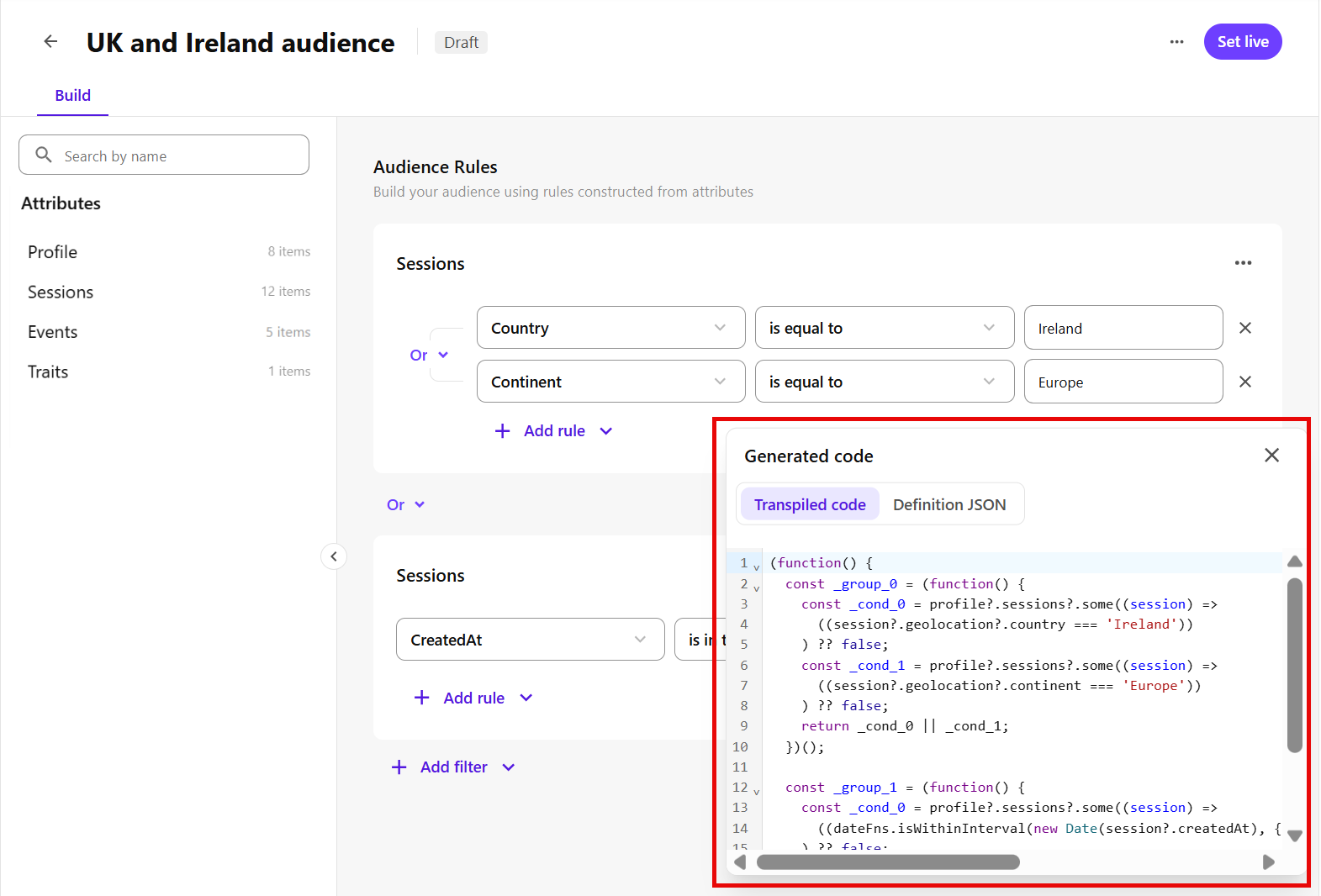Remove the Europe continent rule
The image size is (1321, 896).
point(1245,382)
